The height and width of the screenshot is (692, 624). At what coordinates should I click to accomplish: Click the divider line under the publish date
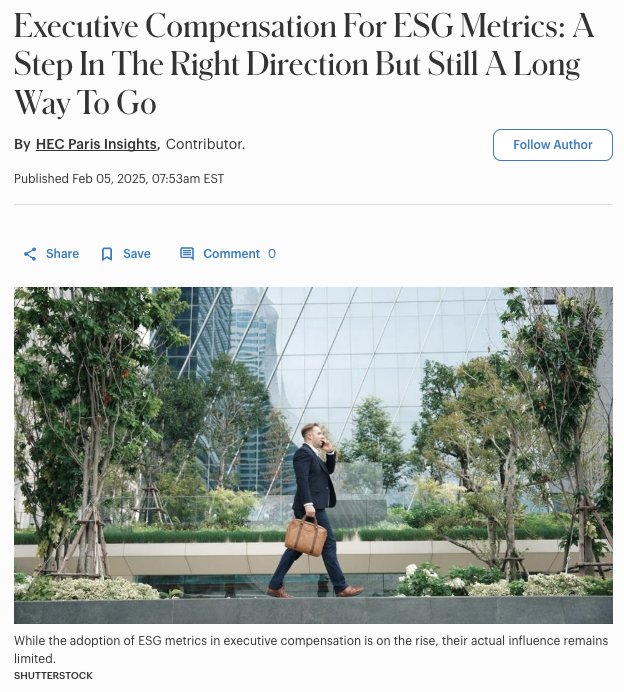[x=313, y=204]
